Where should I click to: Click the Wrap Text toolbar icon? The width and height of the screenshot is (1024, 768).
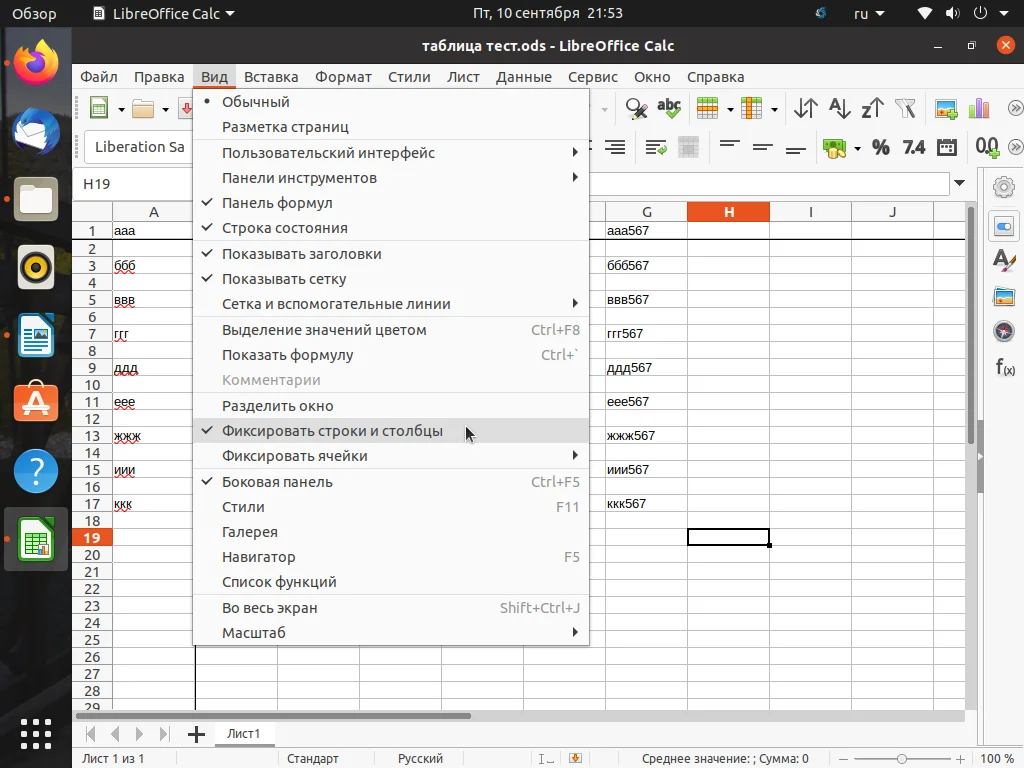click(656, 147)
